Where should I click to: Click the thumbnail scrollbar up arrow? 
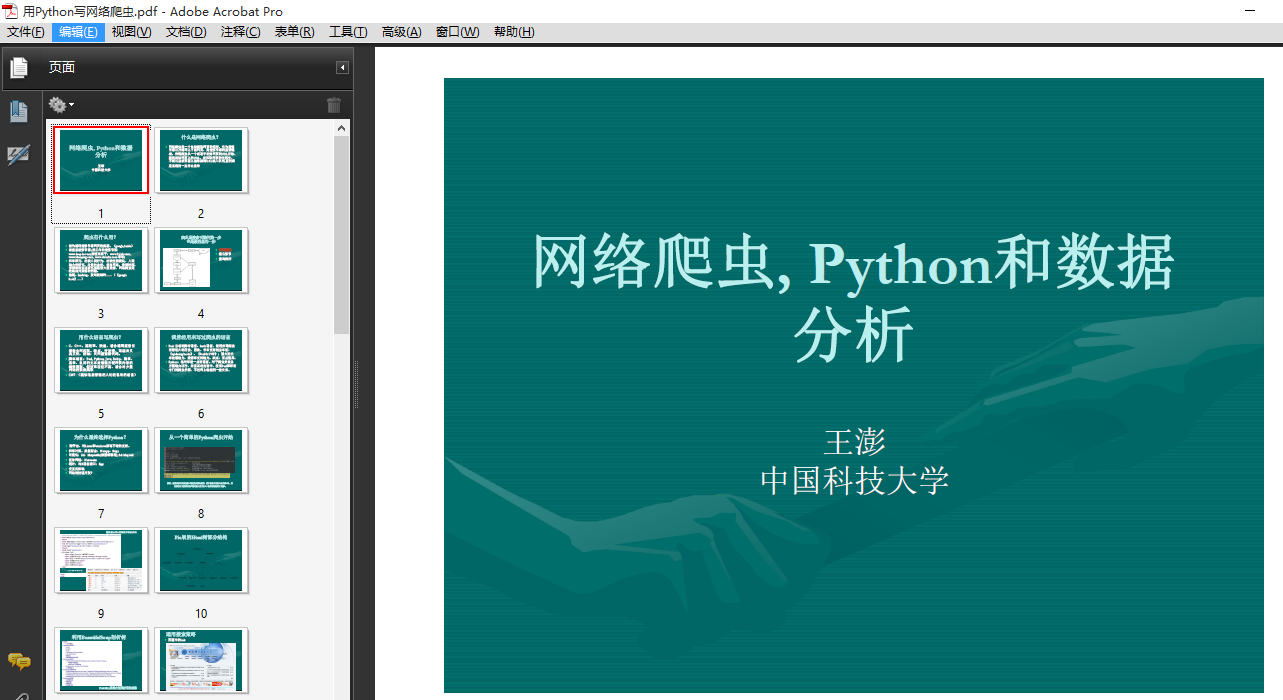[x=342, y=128]
